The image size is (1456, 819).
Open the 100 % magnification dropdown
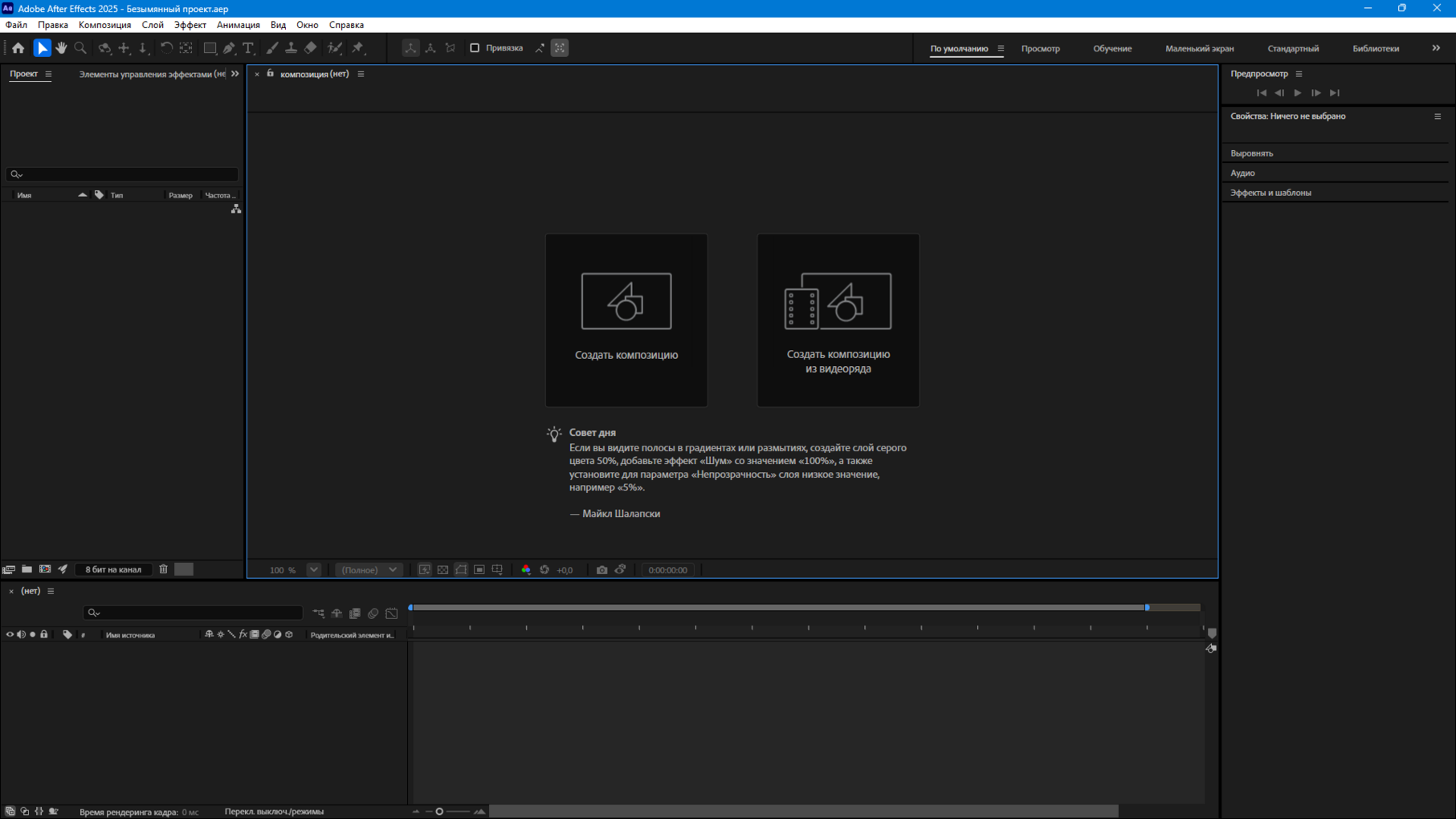(x=314, y=570)
